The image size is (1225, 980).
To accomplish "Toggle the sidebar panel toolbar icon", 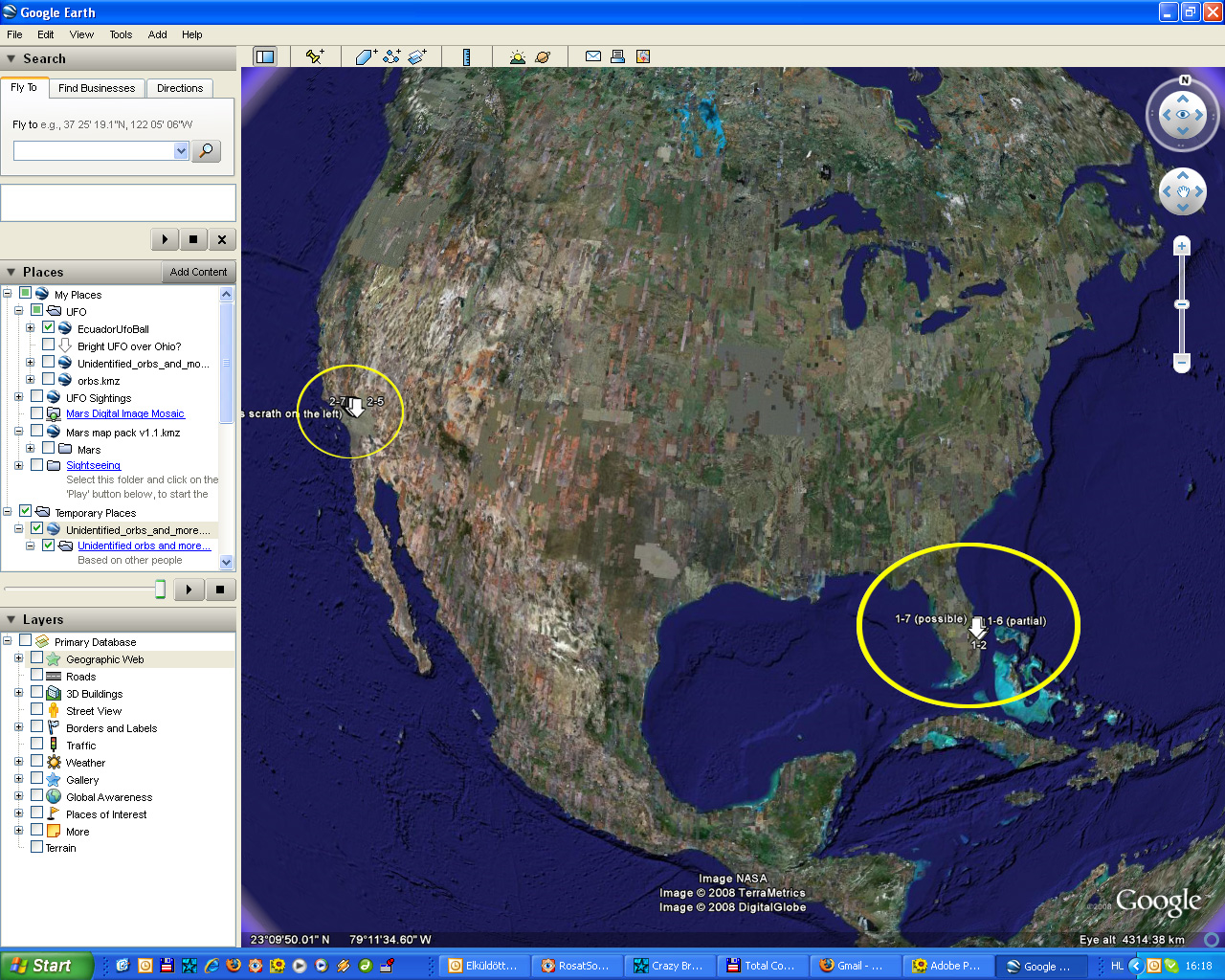I will tap(265, 56).
